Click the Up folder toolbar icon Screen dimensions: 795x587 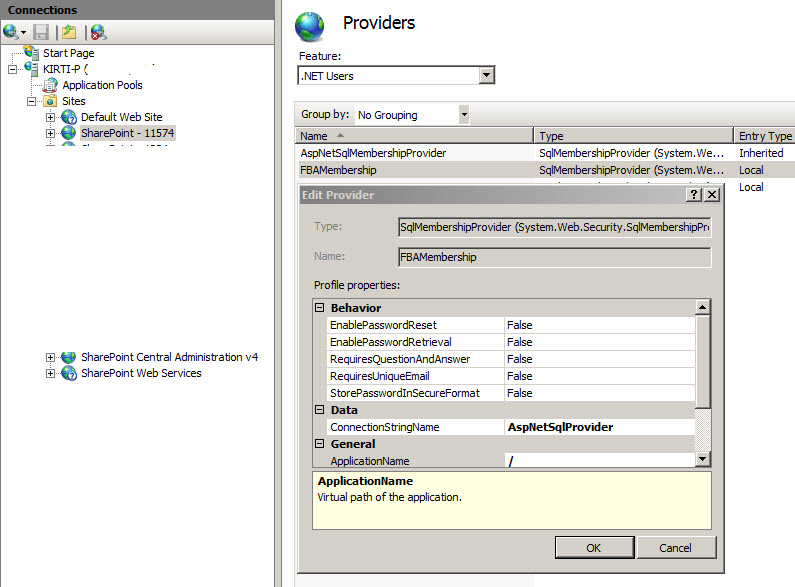point(68,32)
